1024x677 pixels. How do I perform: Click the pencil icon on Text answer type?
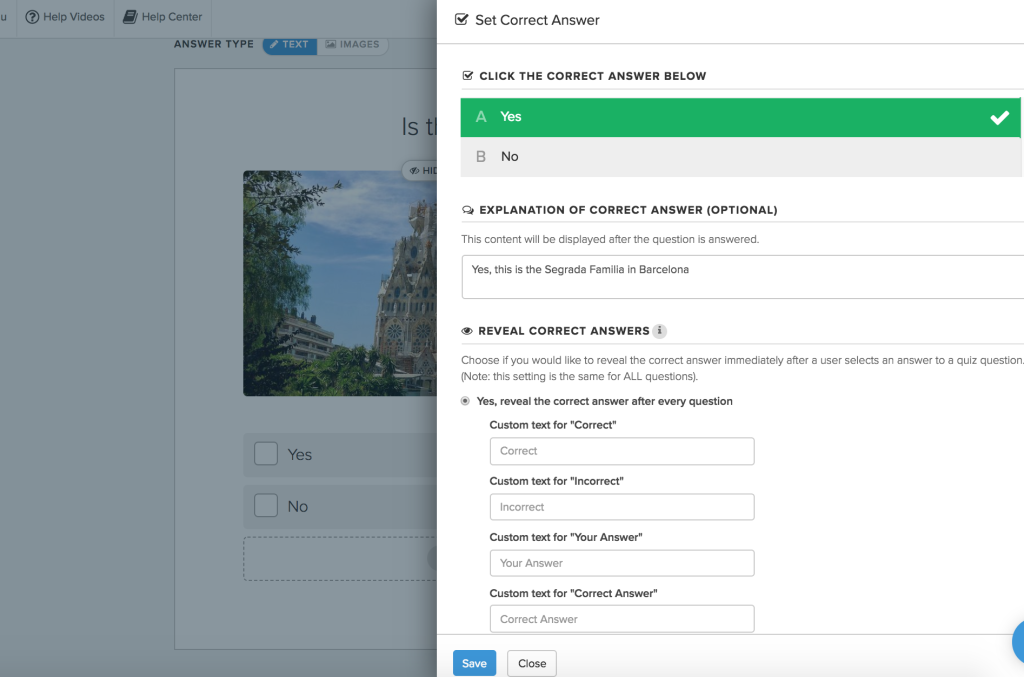coord(274,44)
